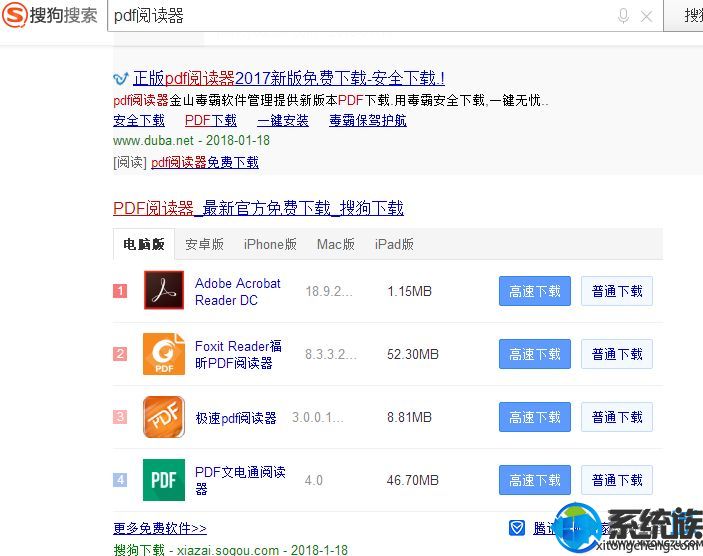Click 普通下载 for 极速pdf阅读器
This screenshot has height=556, width=703.
tap(617, 417)
